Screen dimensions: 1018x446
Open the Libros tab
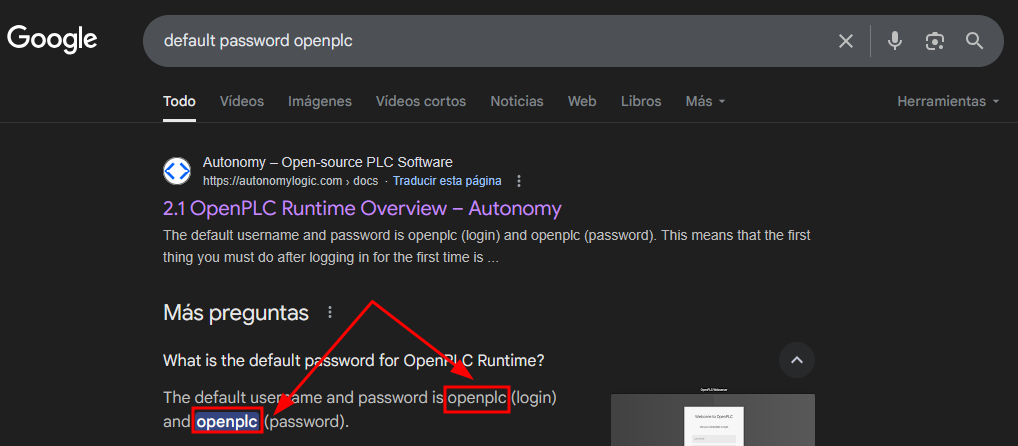(641, 101)
